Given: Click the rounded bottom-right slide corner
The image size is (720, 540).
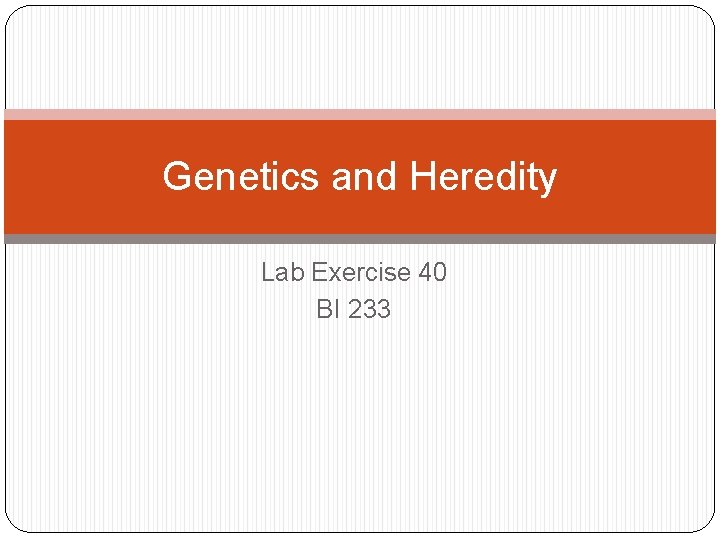Looking at the screenshot, I should pos(705,523).
